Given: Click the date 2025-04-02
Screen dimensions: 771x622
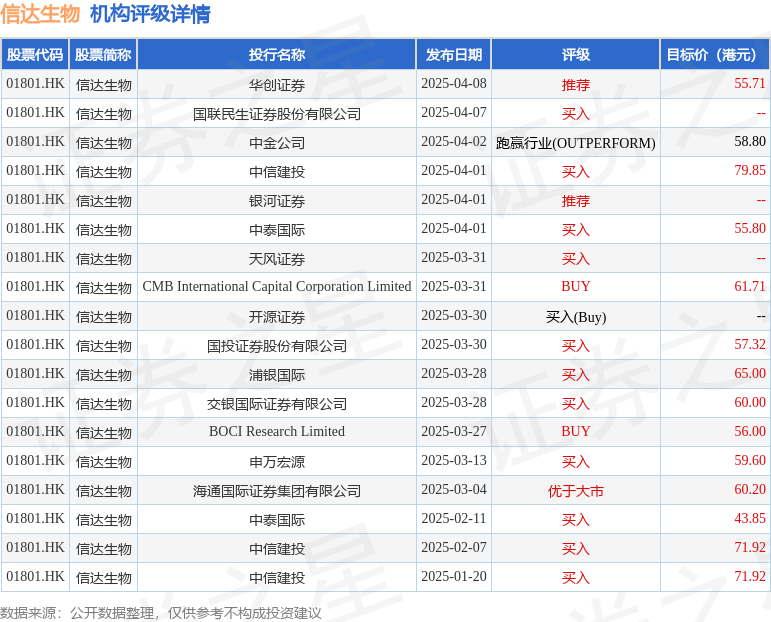Looking at the screenshot, I should (x=454, y=142).
